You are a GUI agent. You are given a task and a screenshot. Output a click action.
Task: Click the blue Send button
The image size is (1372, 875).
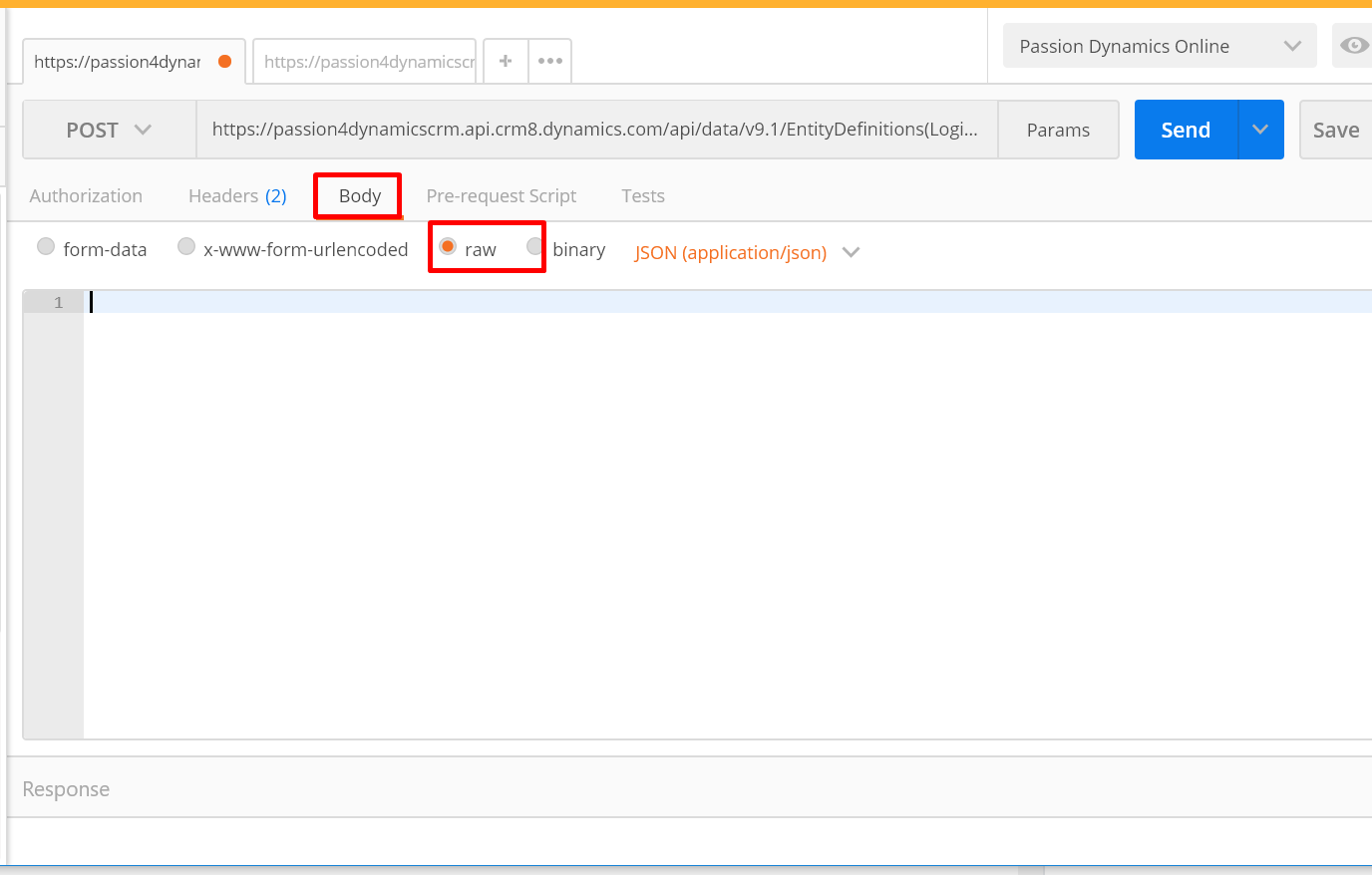point(1186,130)
